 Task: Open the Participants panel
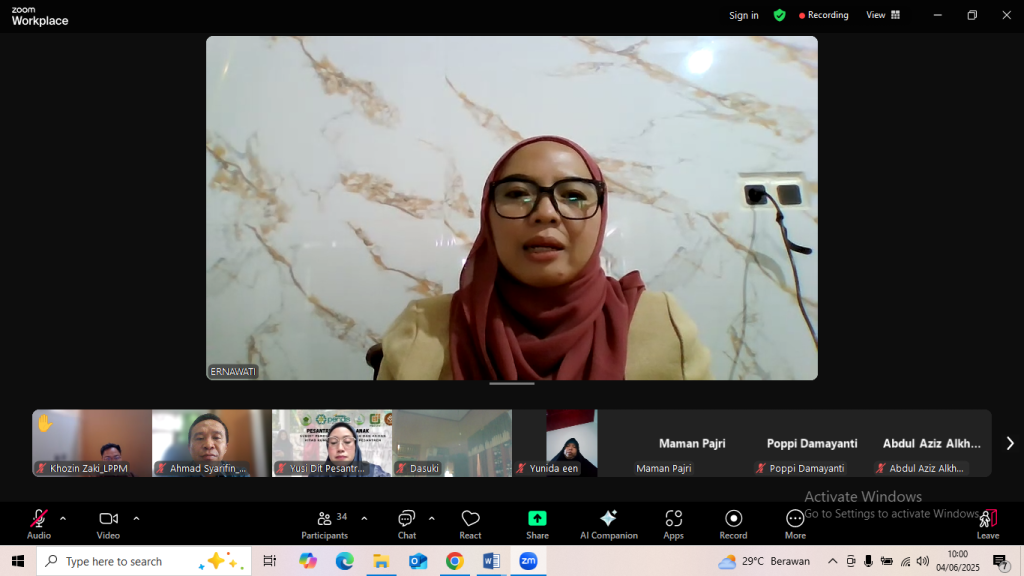325,524
